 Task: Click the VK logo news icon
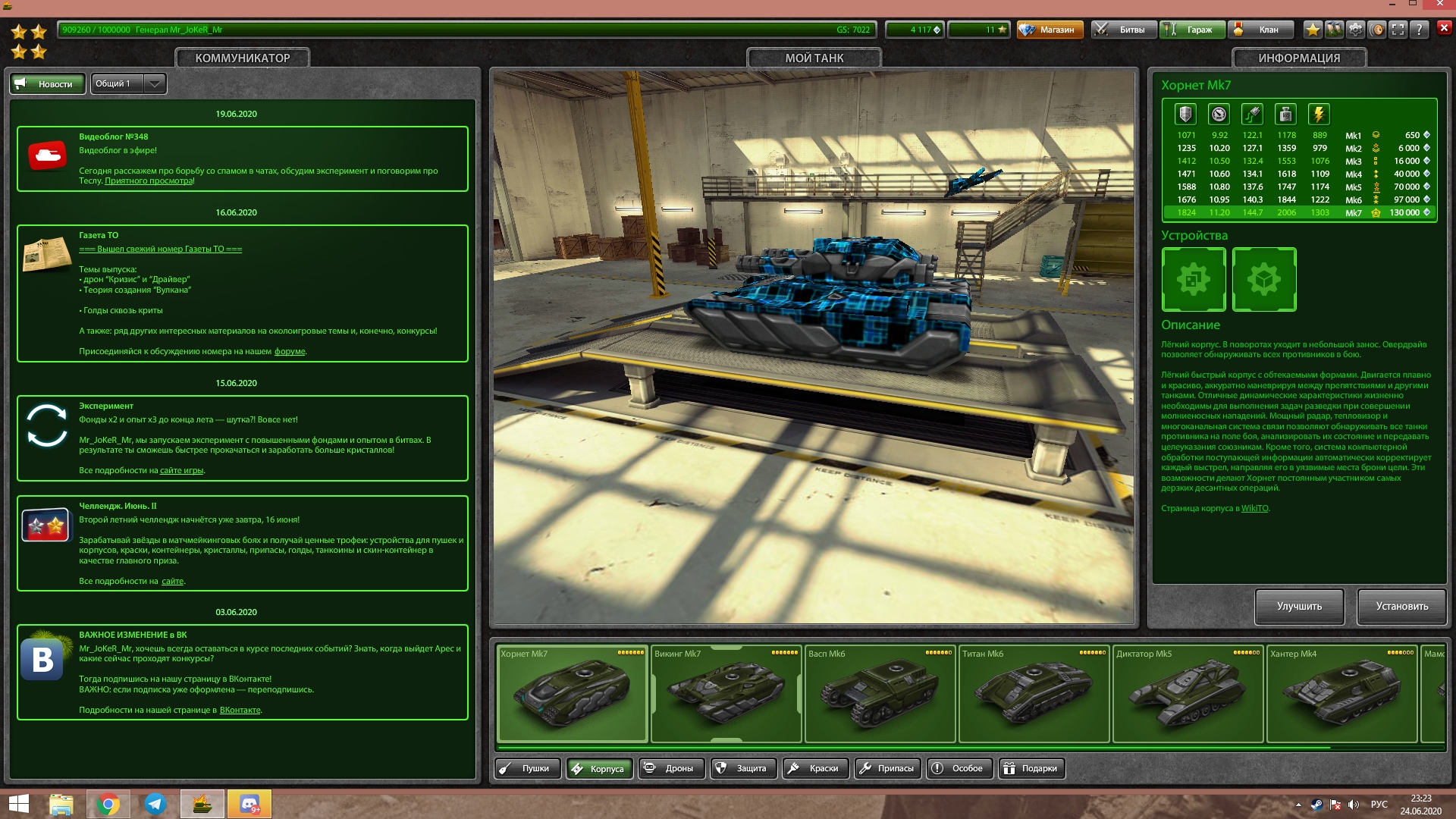pos(42,657)
